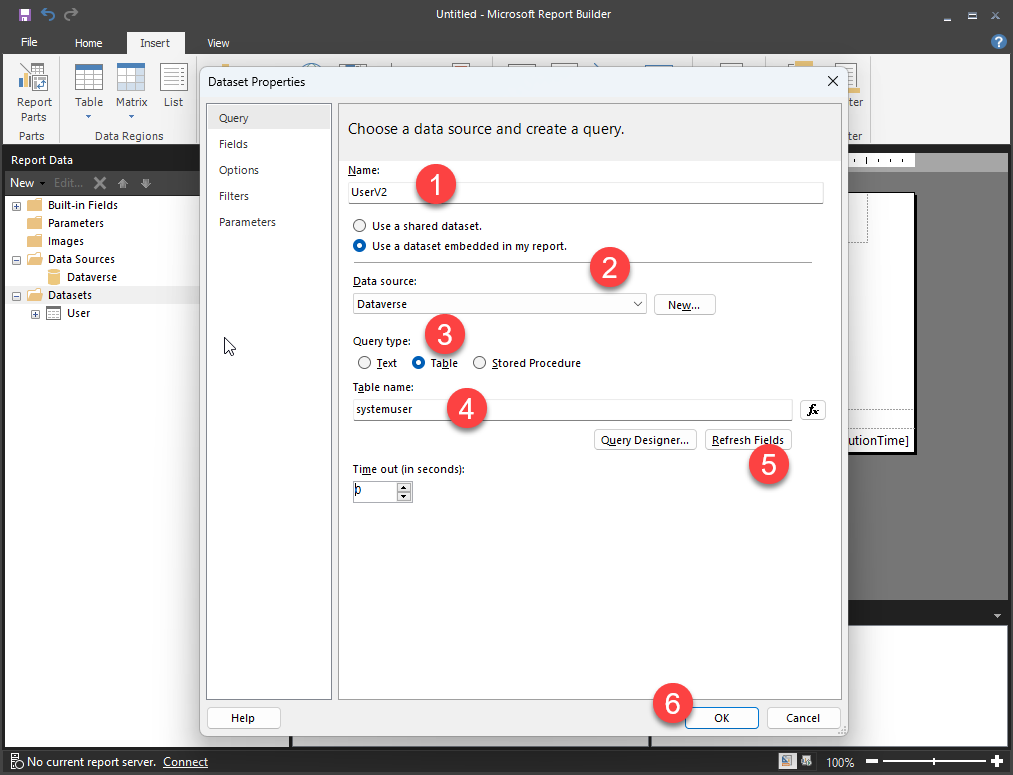1013x775 pixels.
Task: Click the Time out value field
Action: (x=375, y=491)
